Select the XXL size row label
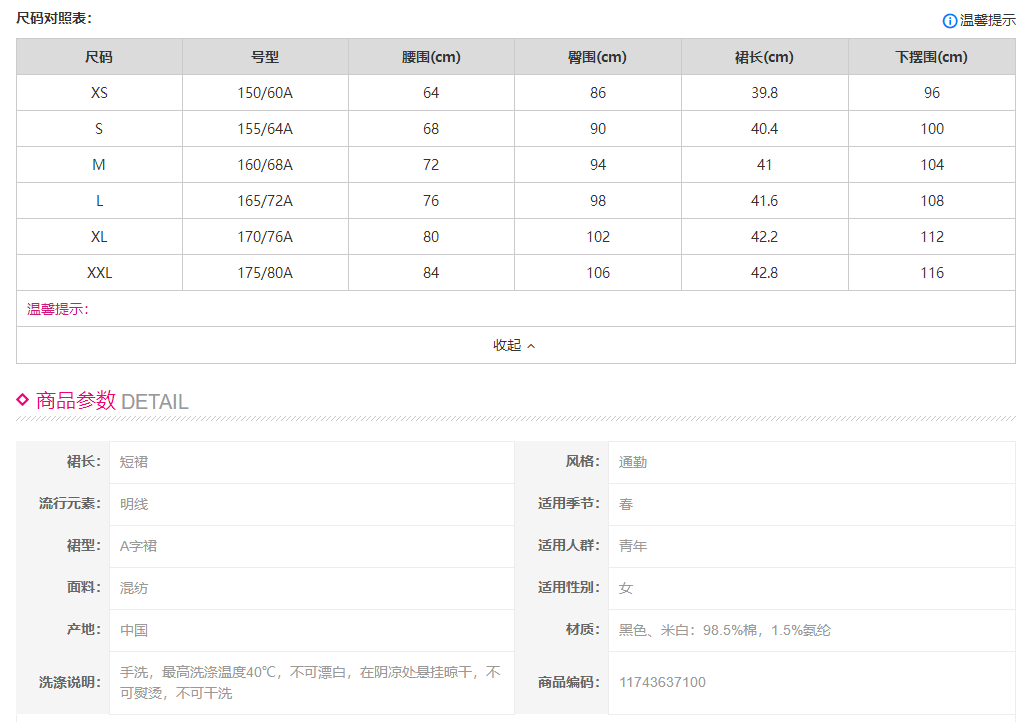 [99, 273]
